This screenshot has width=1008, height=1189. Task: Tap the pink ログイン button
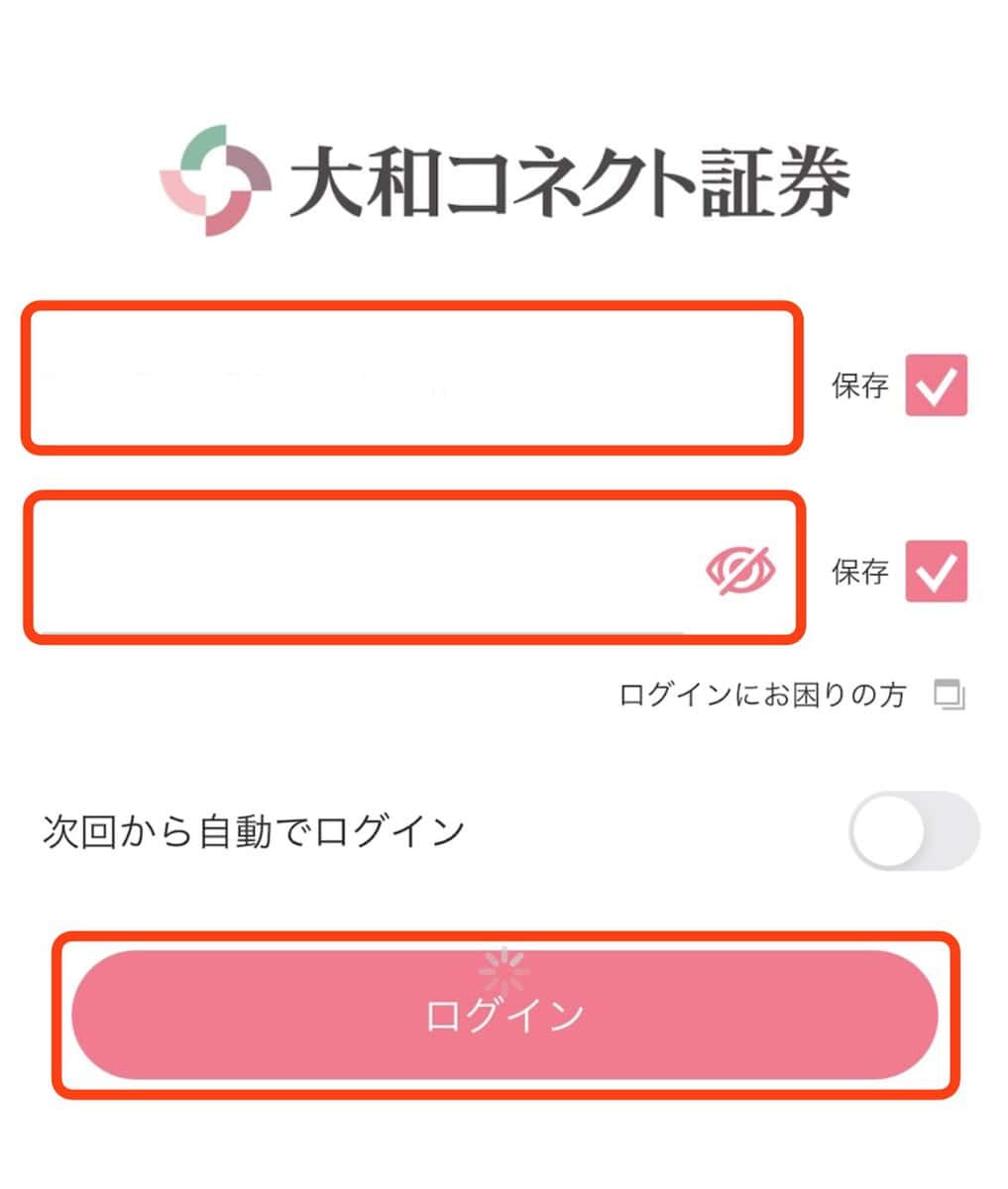pos(504,1015)
